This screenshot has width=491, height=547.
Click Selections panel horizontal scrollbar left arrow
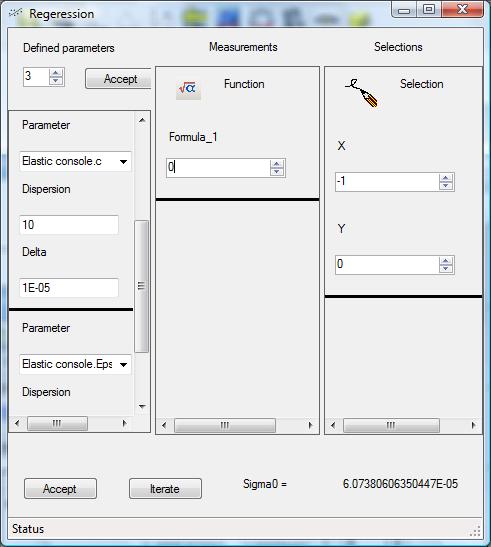pyautogui.click(x=333, y=425)
